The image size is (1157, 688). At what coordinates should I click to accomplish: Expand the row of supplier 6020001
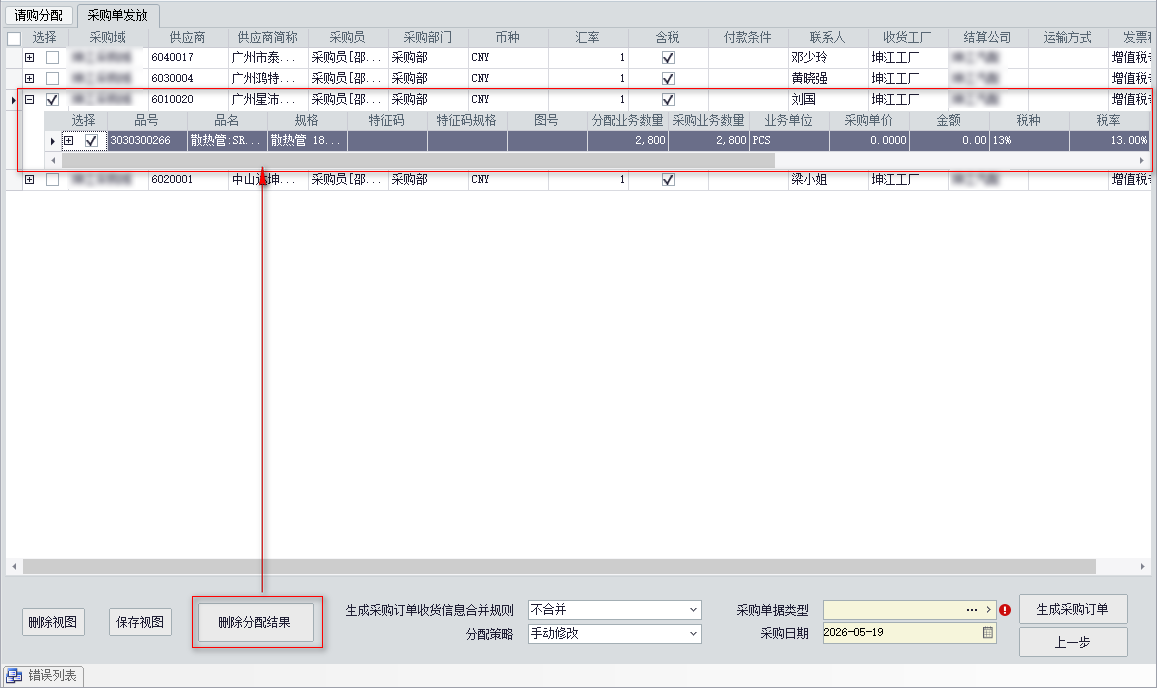[x=30, y=179]
